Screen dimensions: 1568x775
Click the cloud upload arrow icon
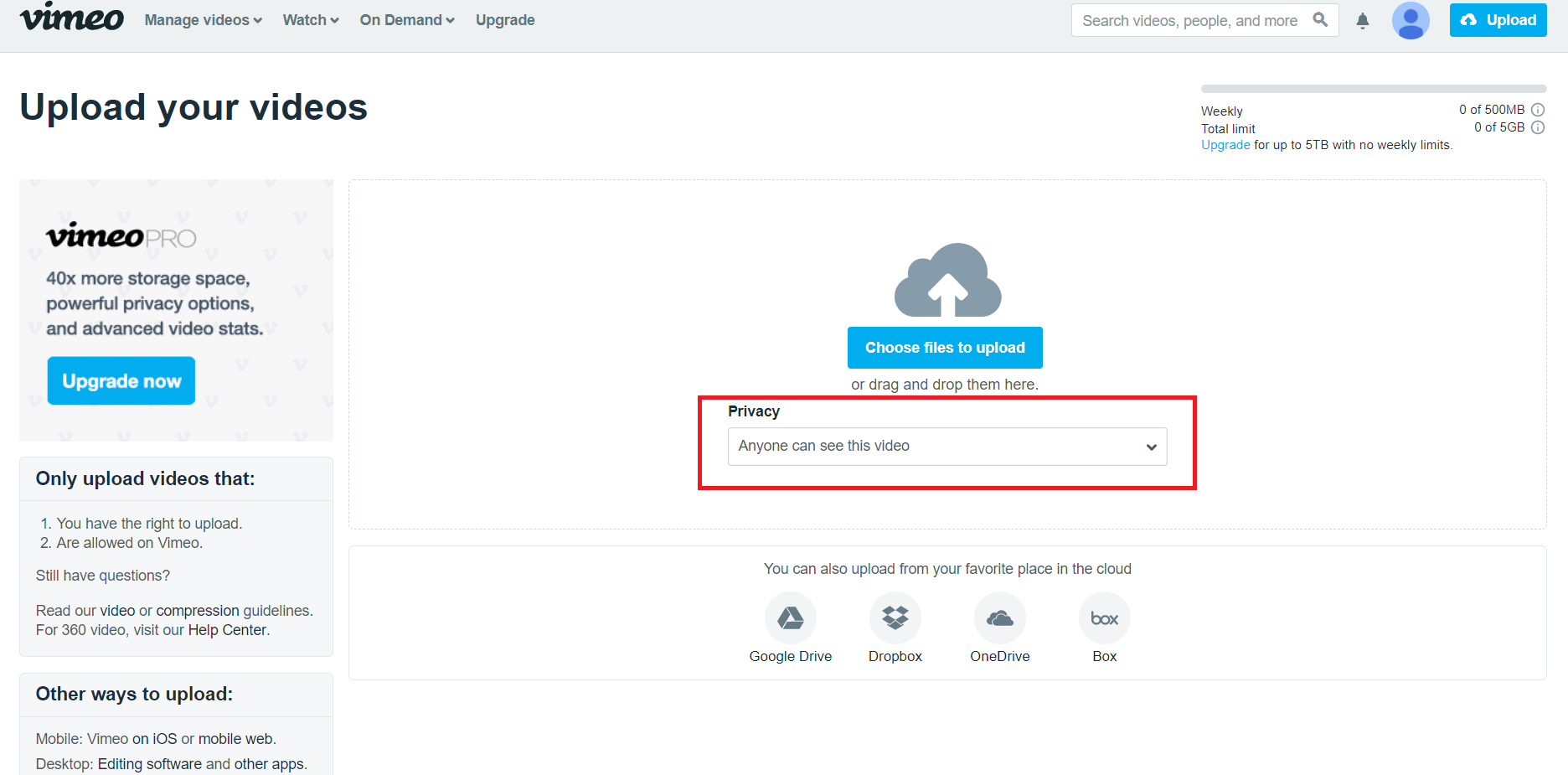[947, 281]
